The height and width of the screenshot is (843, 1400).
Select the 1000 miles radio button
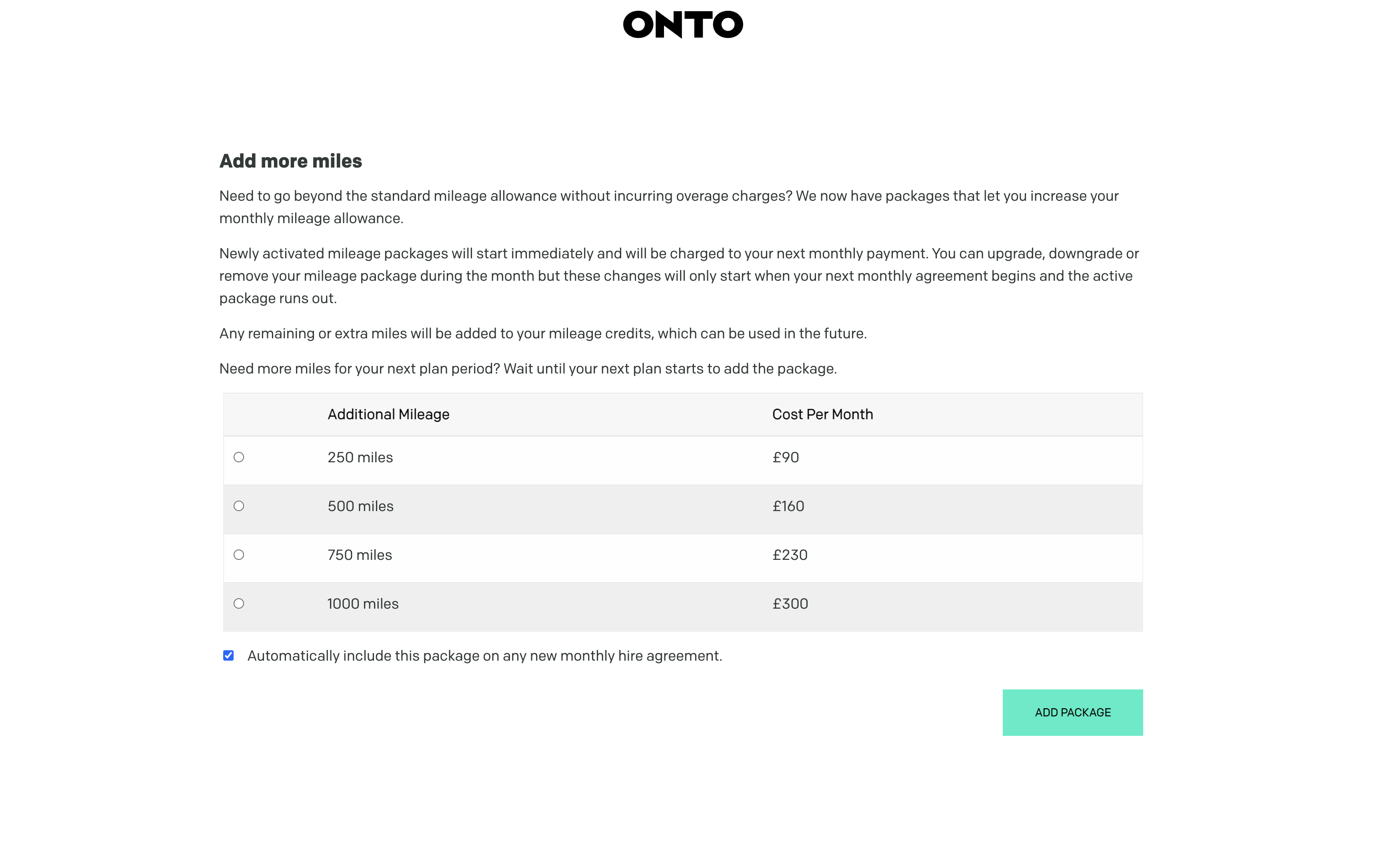(239, 604)
